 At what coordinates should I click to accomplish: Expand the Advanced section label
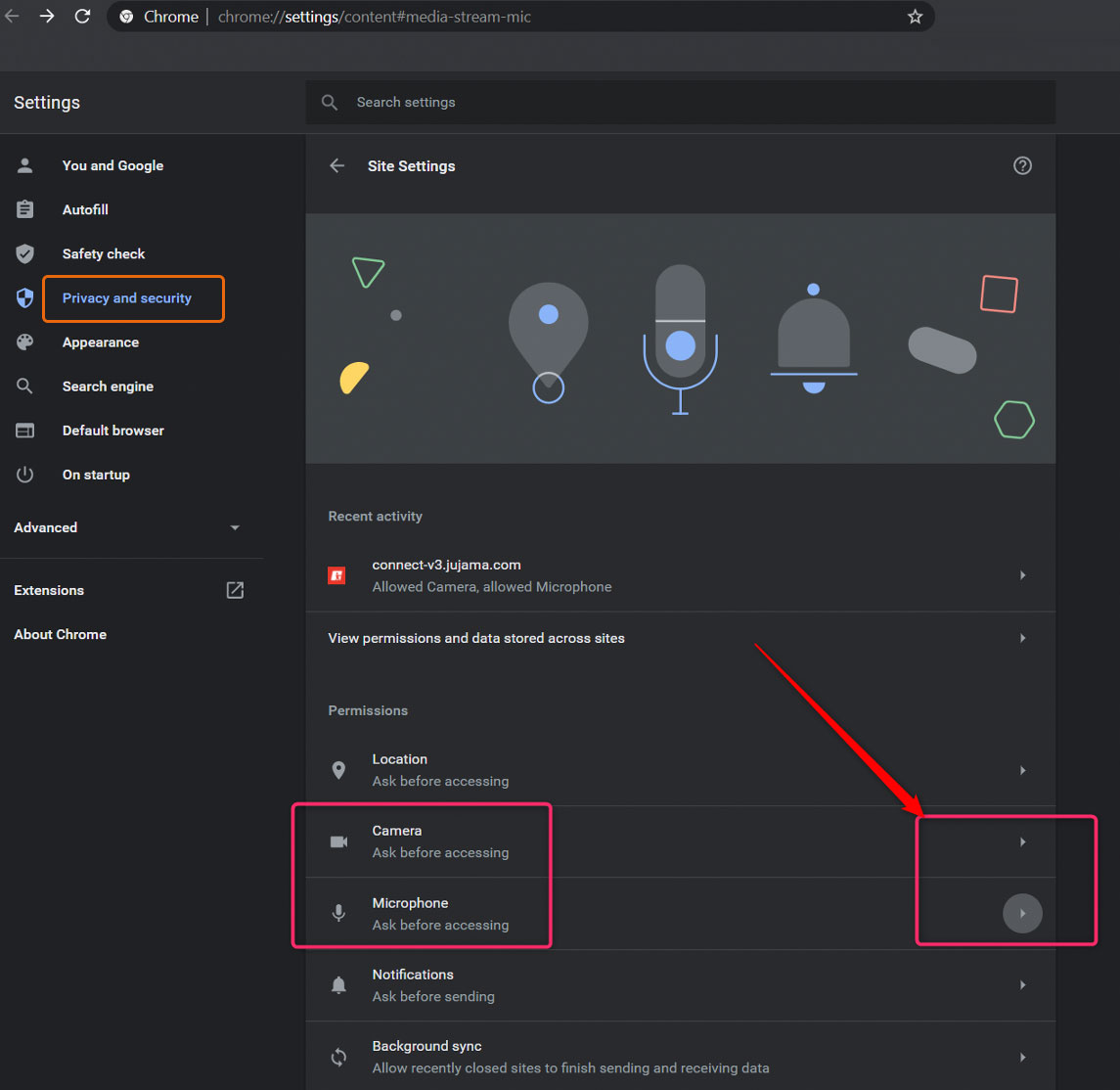(46, 527)
